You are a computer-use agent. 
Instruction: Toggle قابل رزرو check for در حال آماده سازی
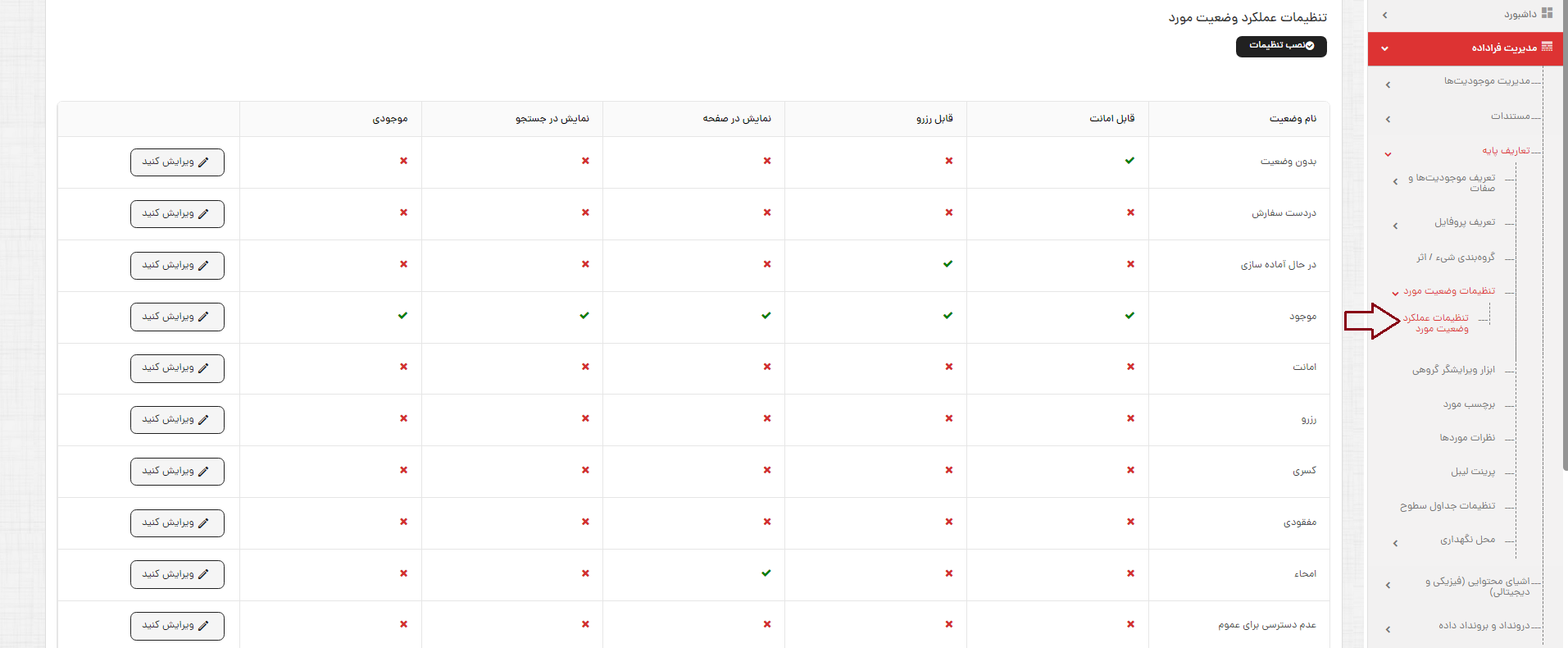tap(948, 264)
